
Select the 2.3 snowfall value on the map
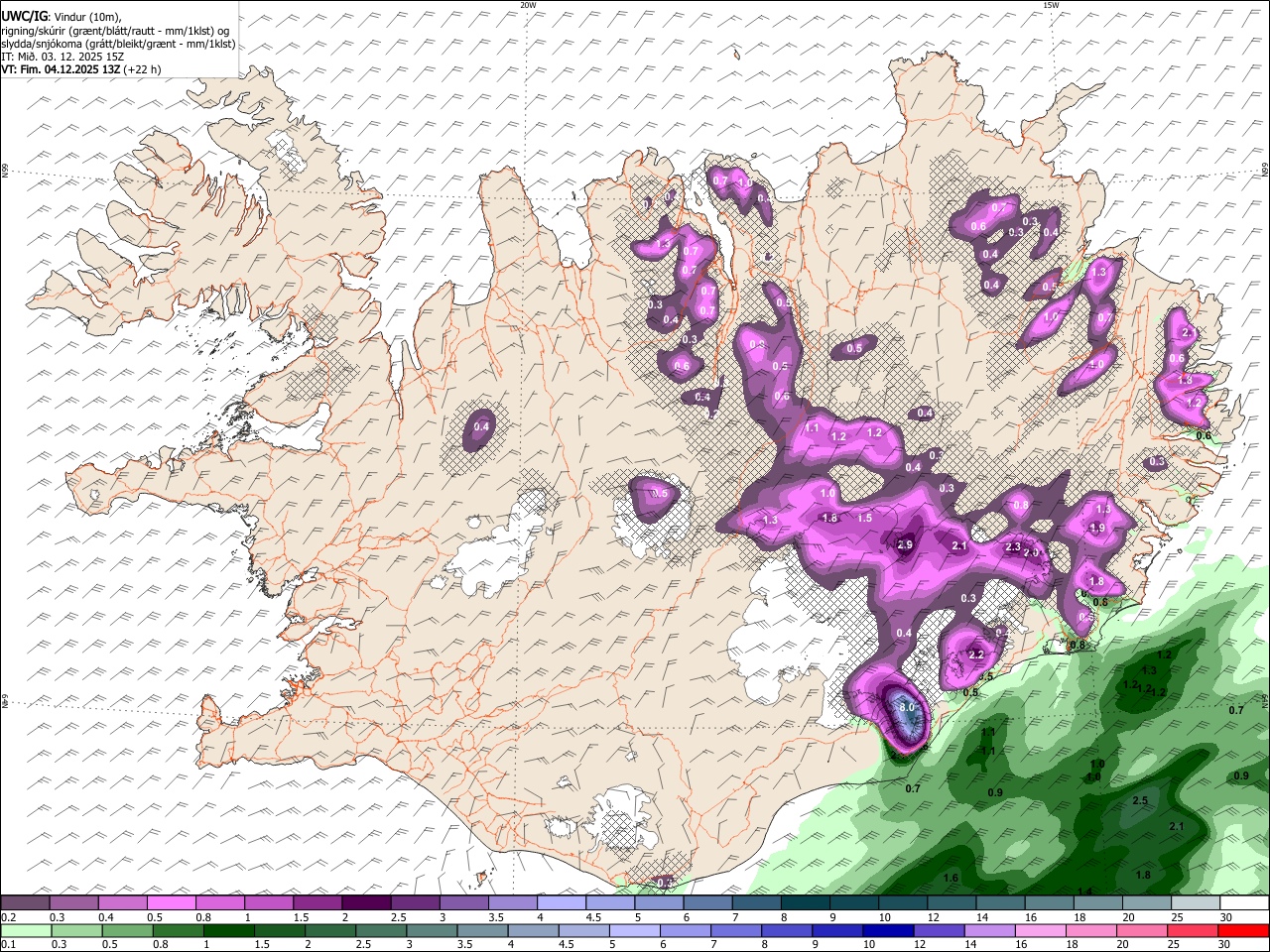pyautogui.click(x=1013, y=546)
